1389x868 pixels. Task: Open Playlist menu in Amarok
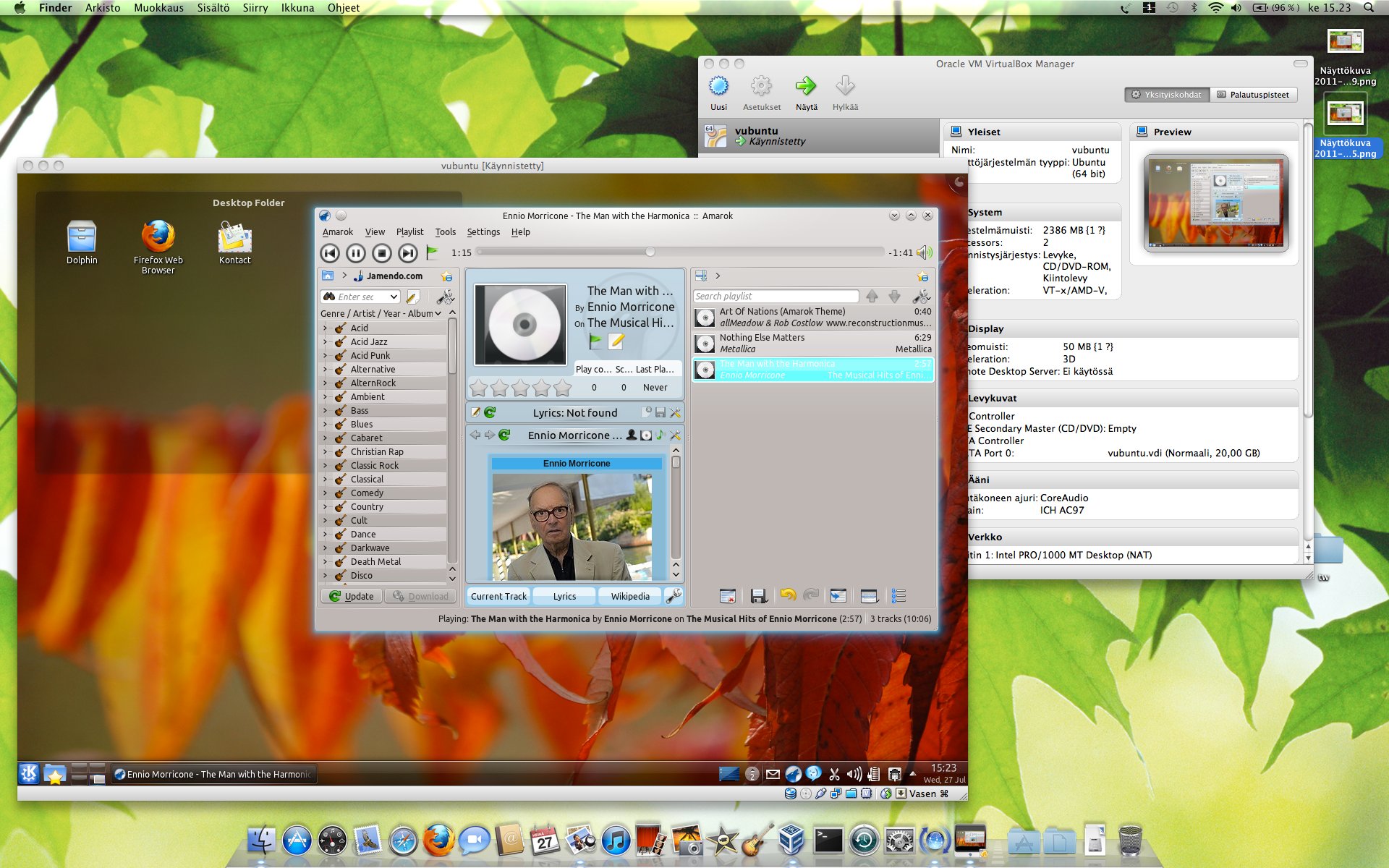409,232
